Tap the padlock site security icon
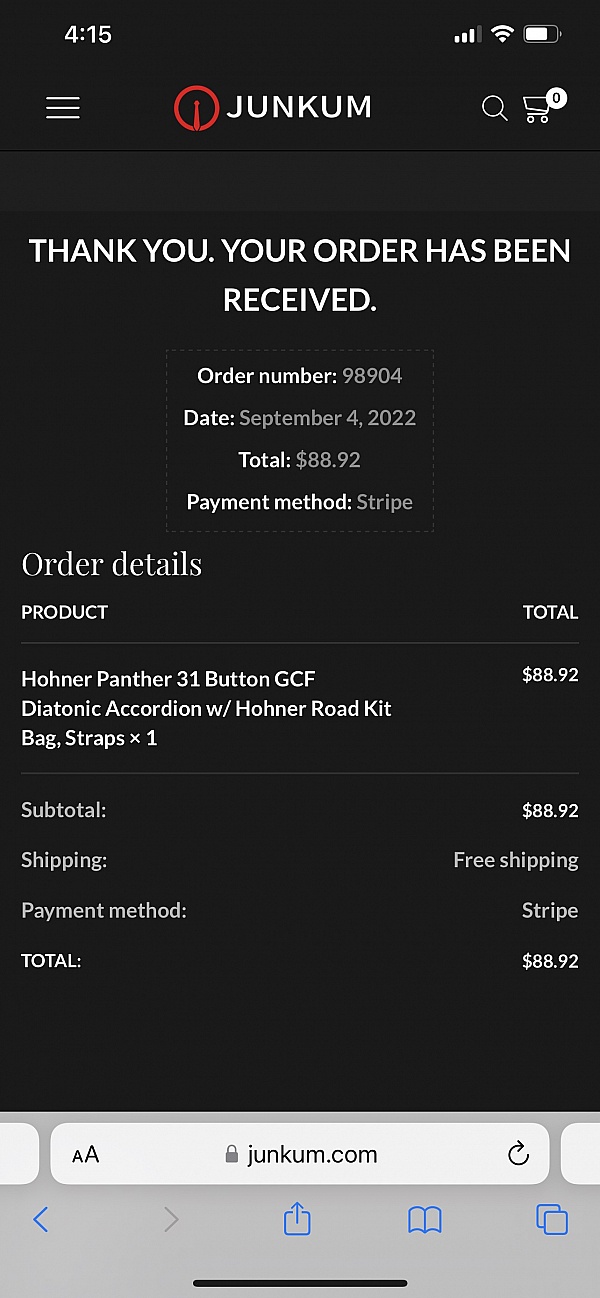 point(232,1155)
